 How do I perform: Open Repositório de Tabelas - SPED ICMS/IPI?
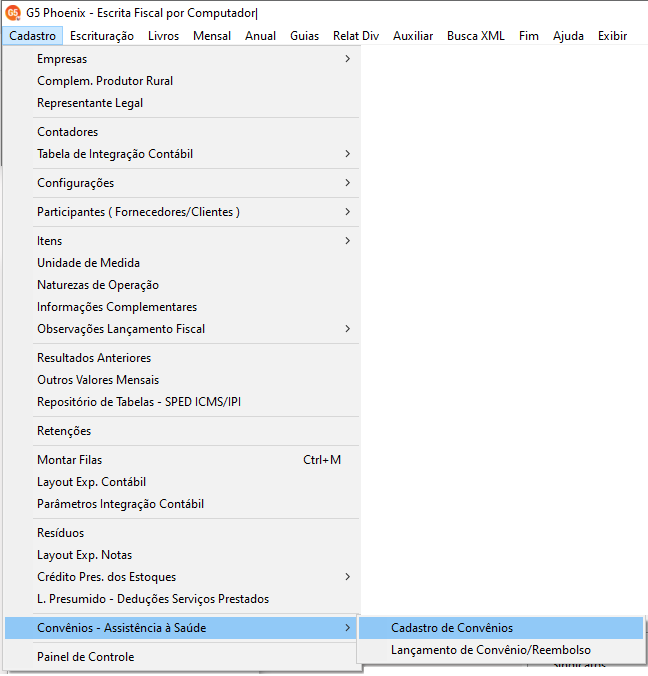(182, 401)
